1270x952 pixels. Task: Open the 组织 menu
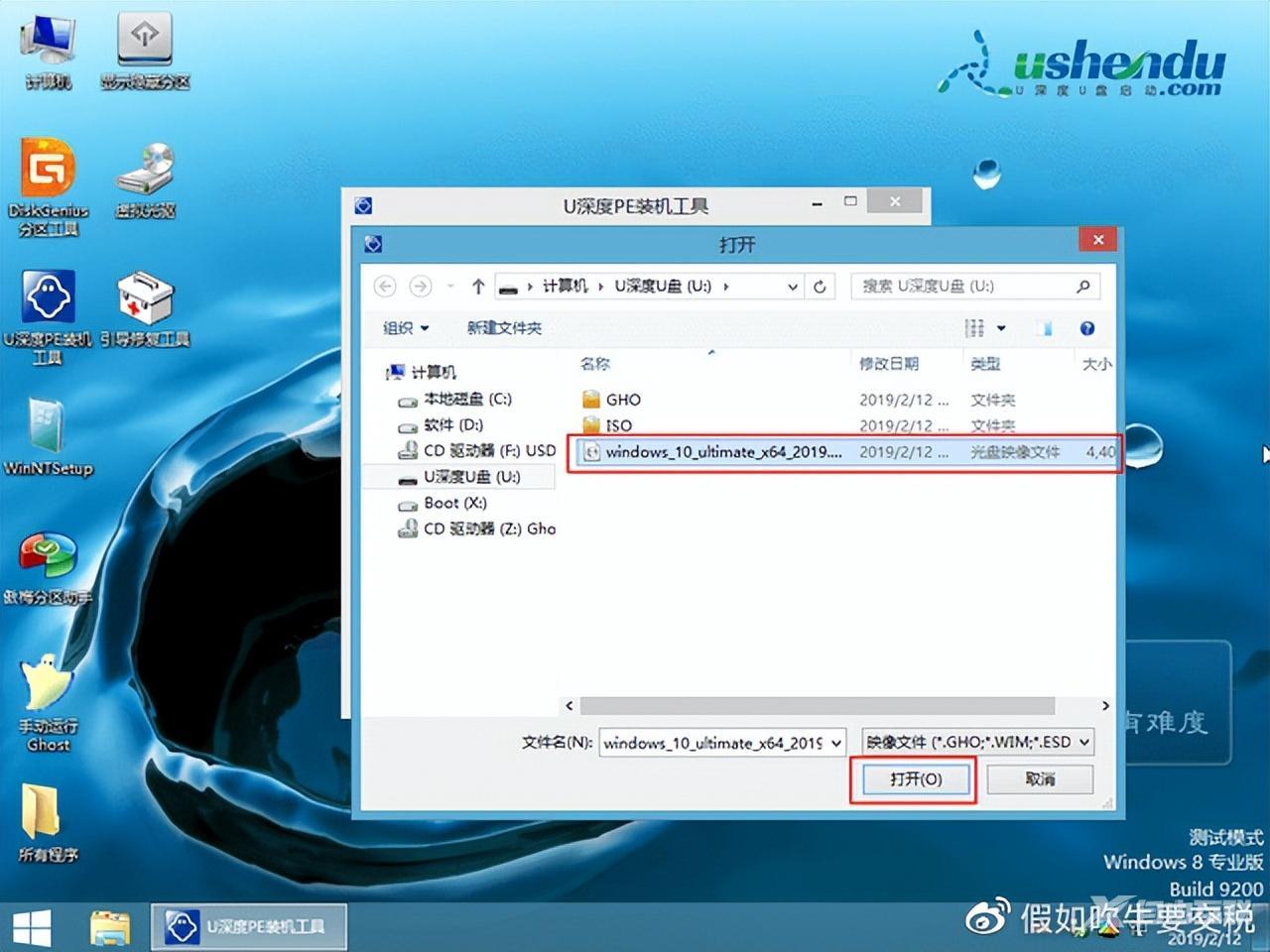[406, 328]
